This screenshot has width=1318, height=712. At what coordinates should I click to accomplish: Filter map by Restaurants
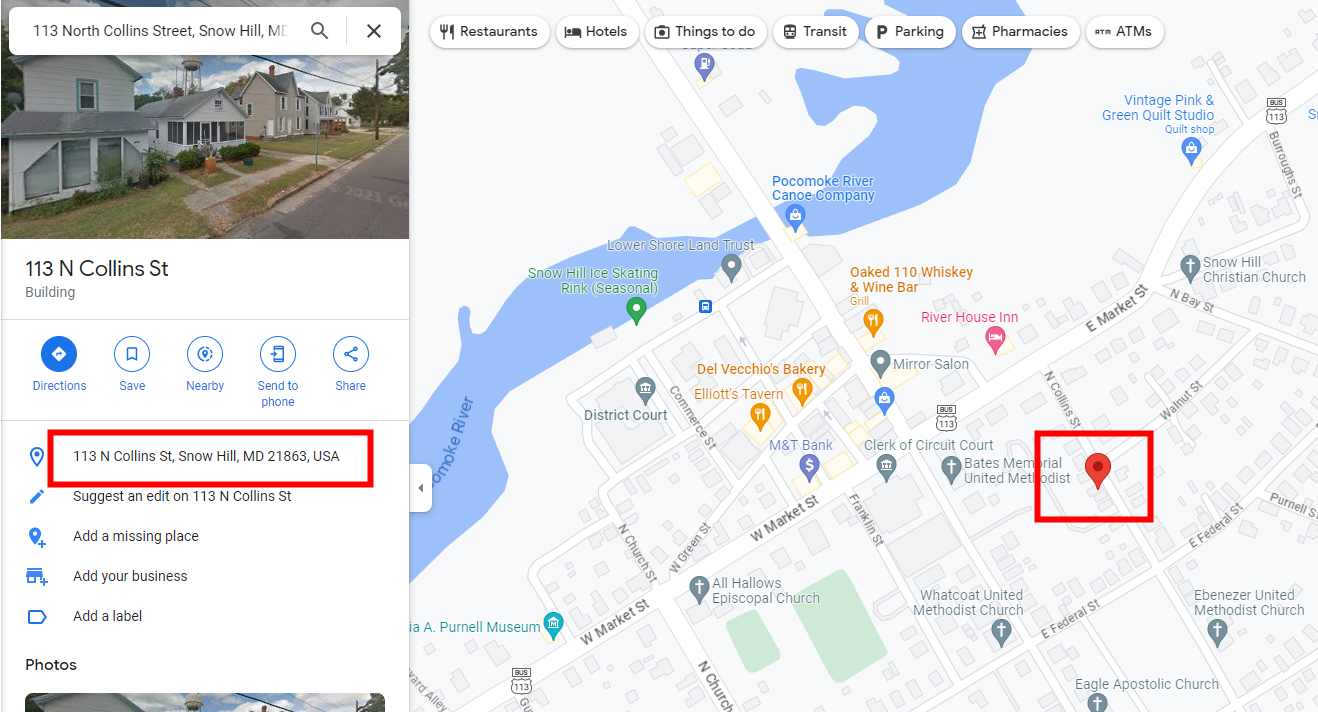point(490,31)
